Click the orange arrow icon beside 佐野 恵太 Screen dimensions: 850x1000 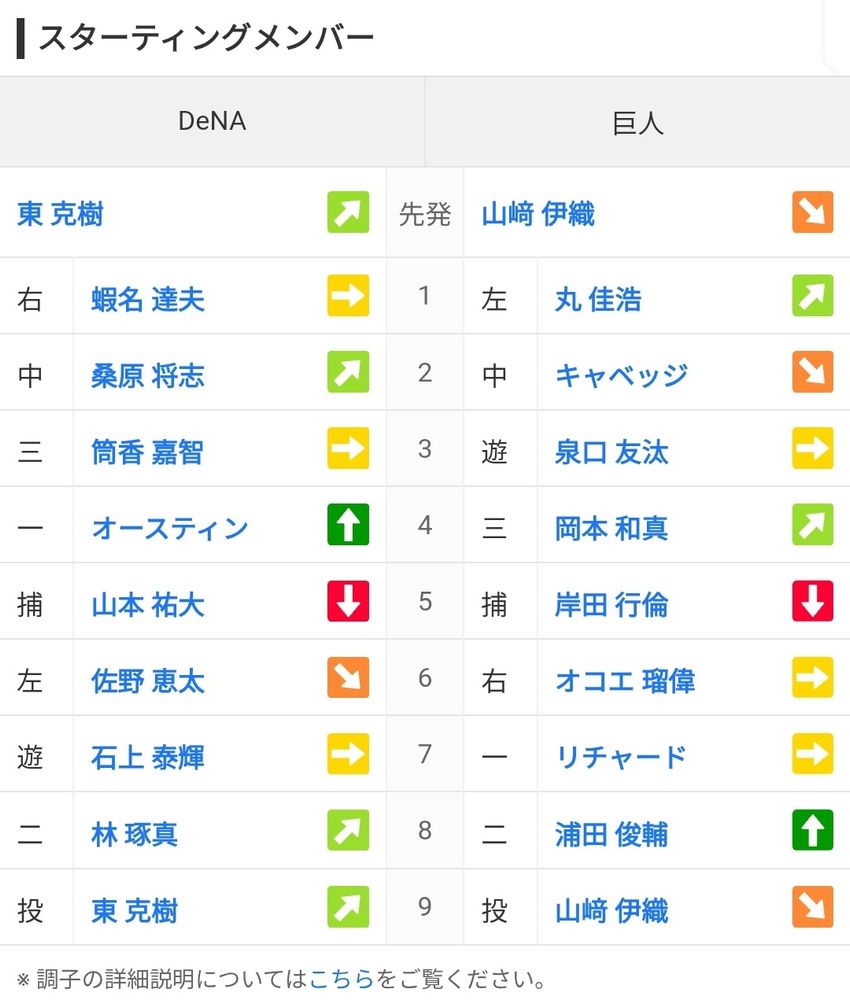pyautogui.click(x=348, y=678)
